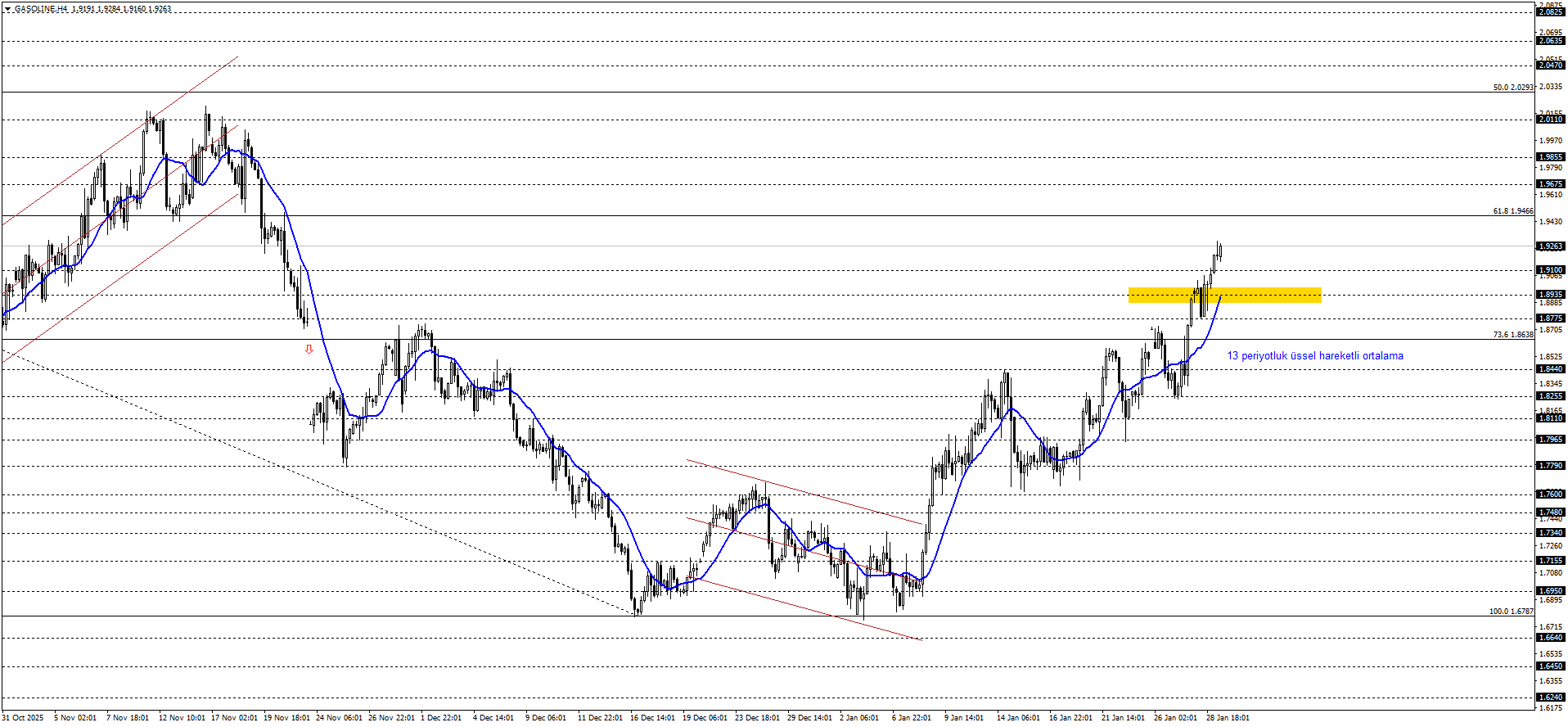Click the '28 Jan 18:01' date on time axis

point(1228,718)
